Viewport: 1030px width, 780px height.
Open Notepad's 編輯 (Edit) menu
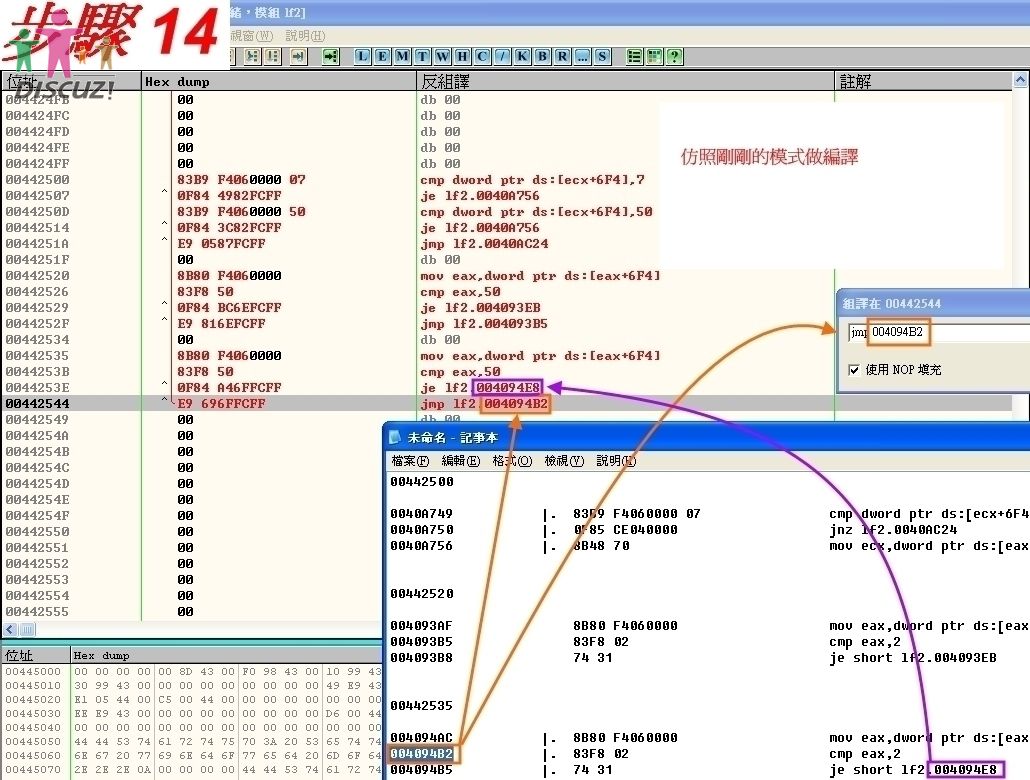(461, 461)
